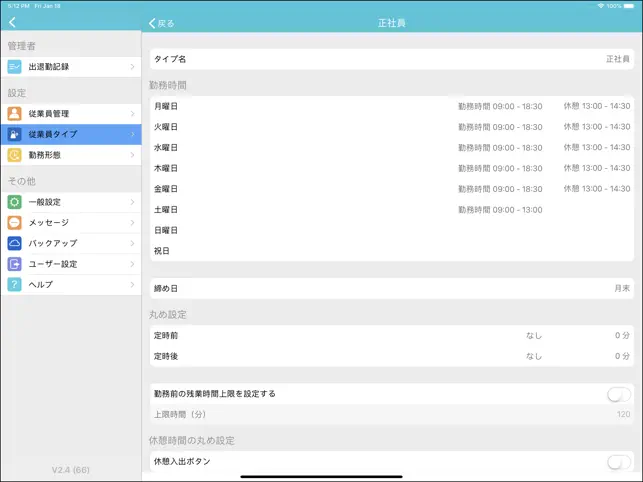Open 出退勤記録 menu item

71,66
